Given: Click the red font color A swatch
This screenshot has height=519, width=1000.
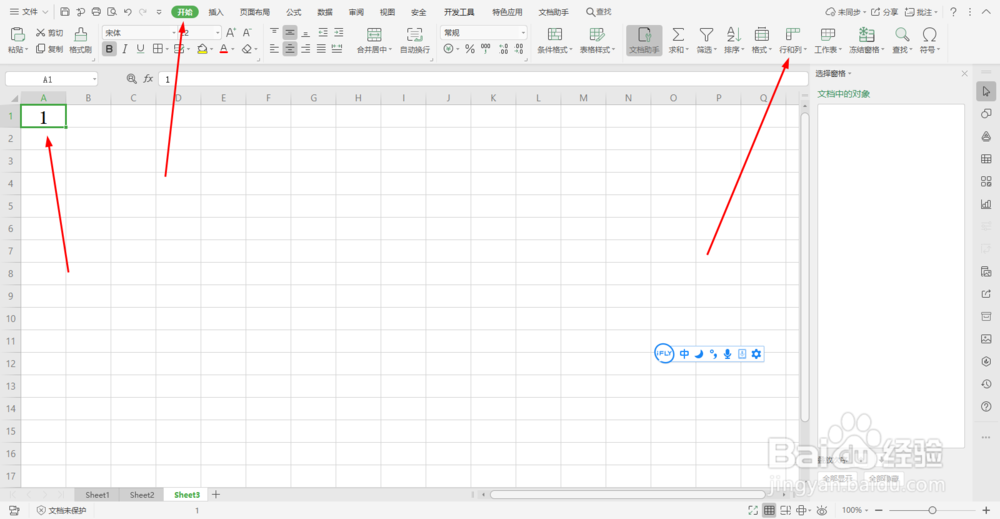Looking at the screenshot, I should tap(223, 49).
